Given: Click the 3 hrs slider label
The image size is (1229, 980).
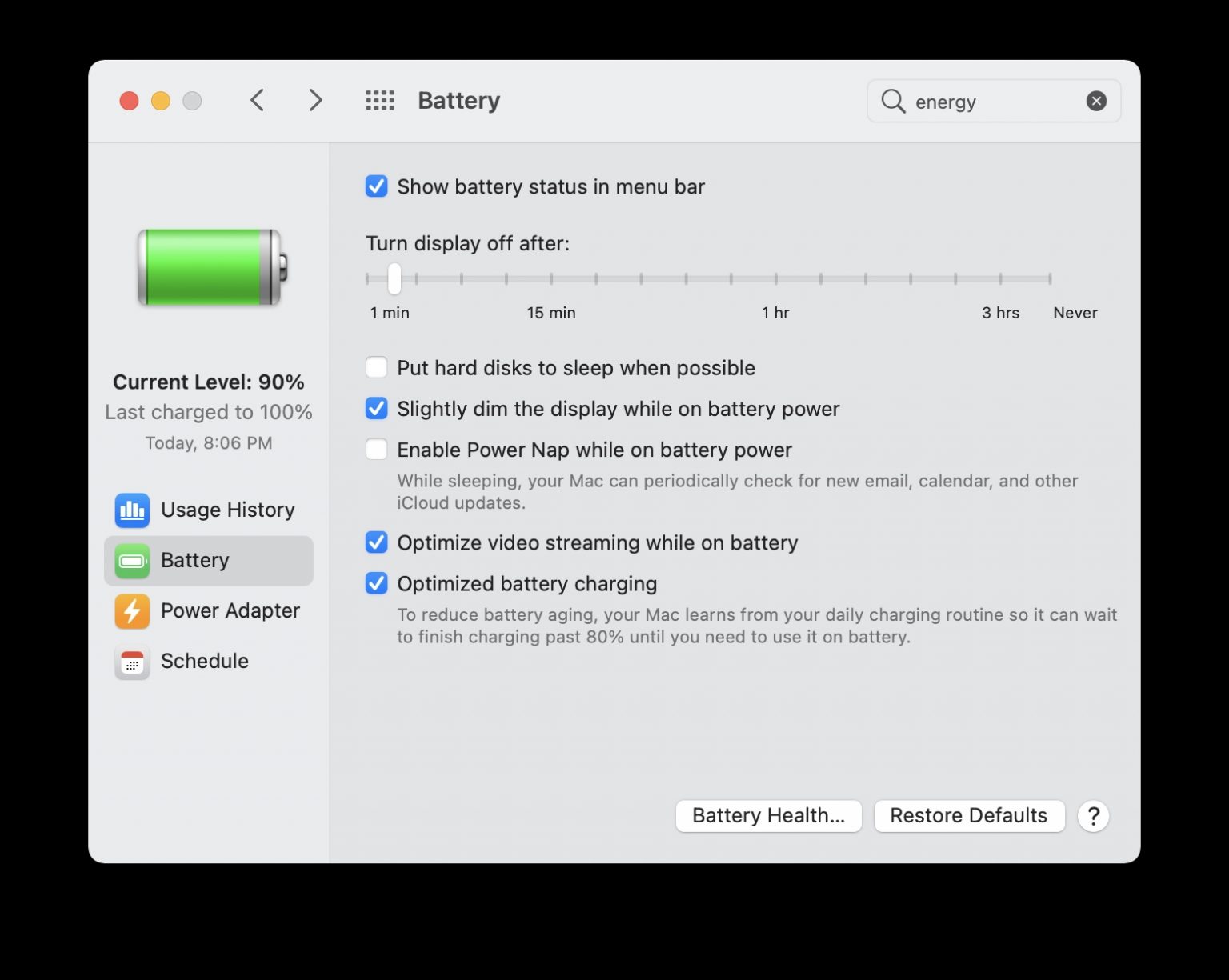Looking at the screenshot, I should point(1001,313).
